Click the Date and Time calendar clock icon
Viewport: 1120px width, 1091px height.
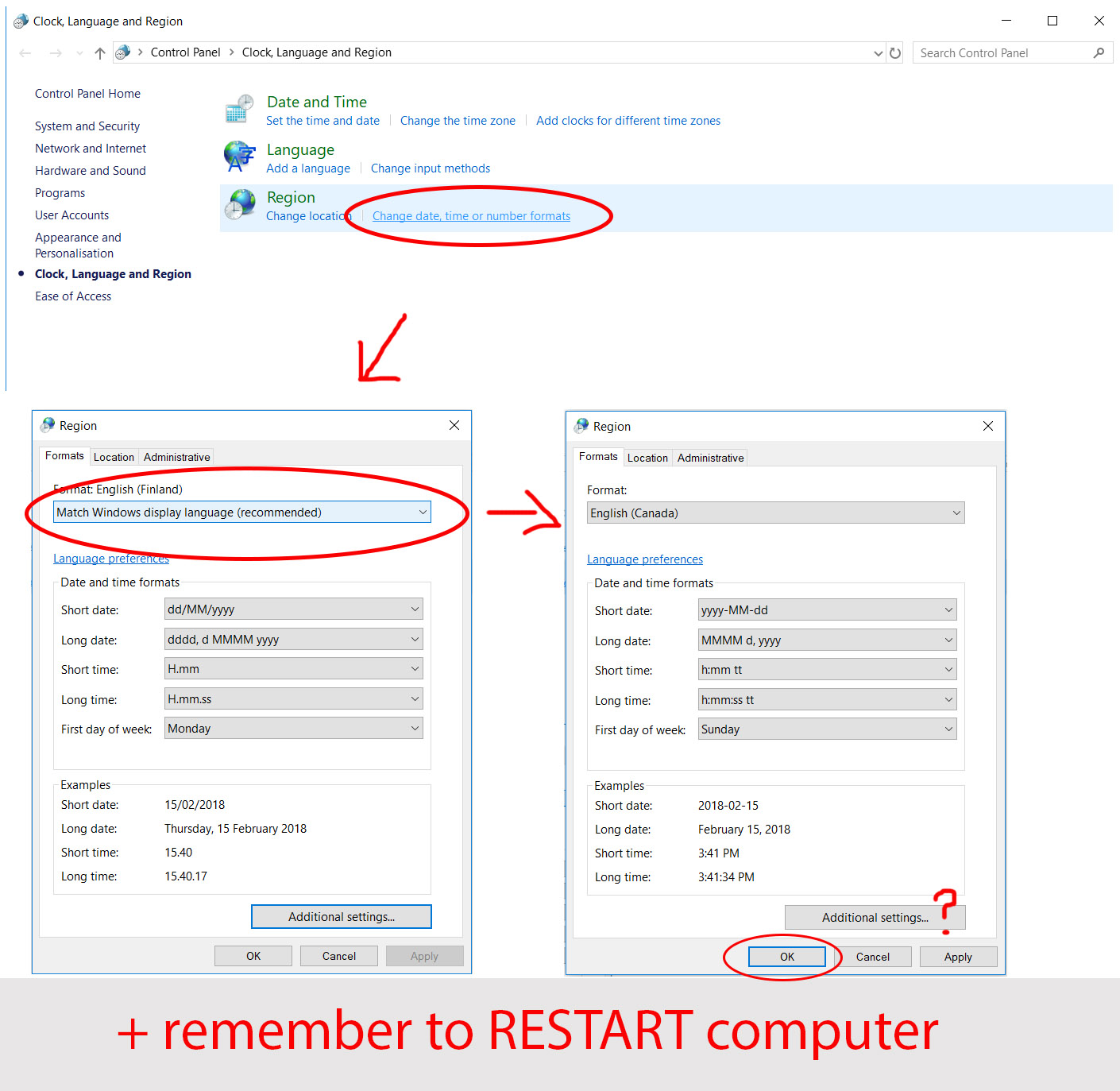coord(239,109)
